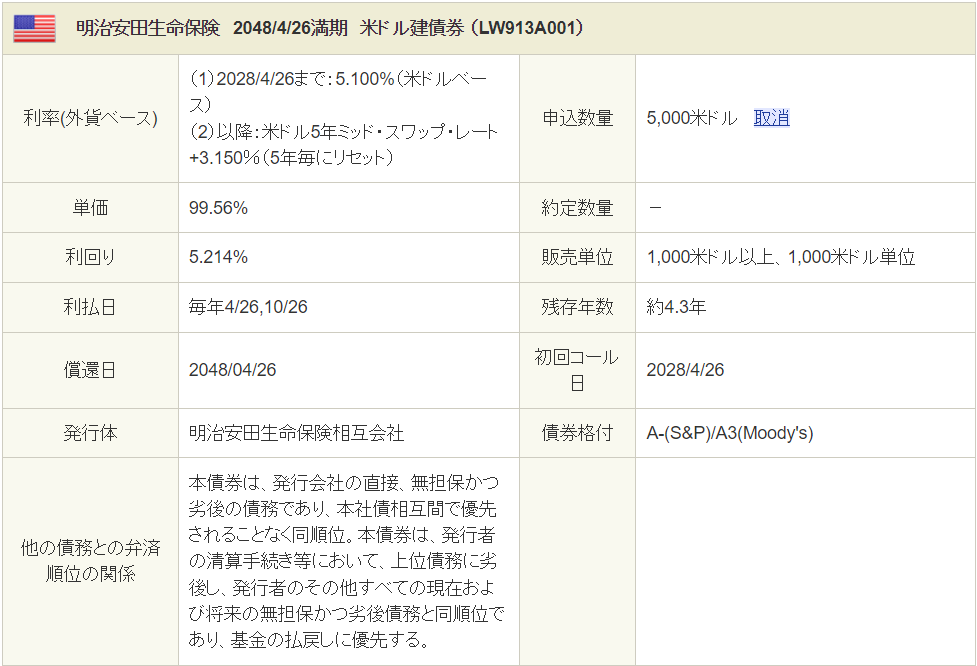This screenshot has width=977, height=666.
Task: Click the 他の債務との弁済順位の関係 label
Action: [90, 561]
